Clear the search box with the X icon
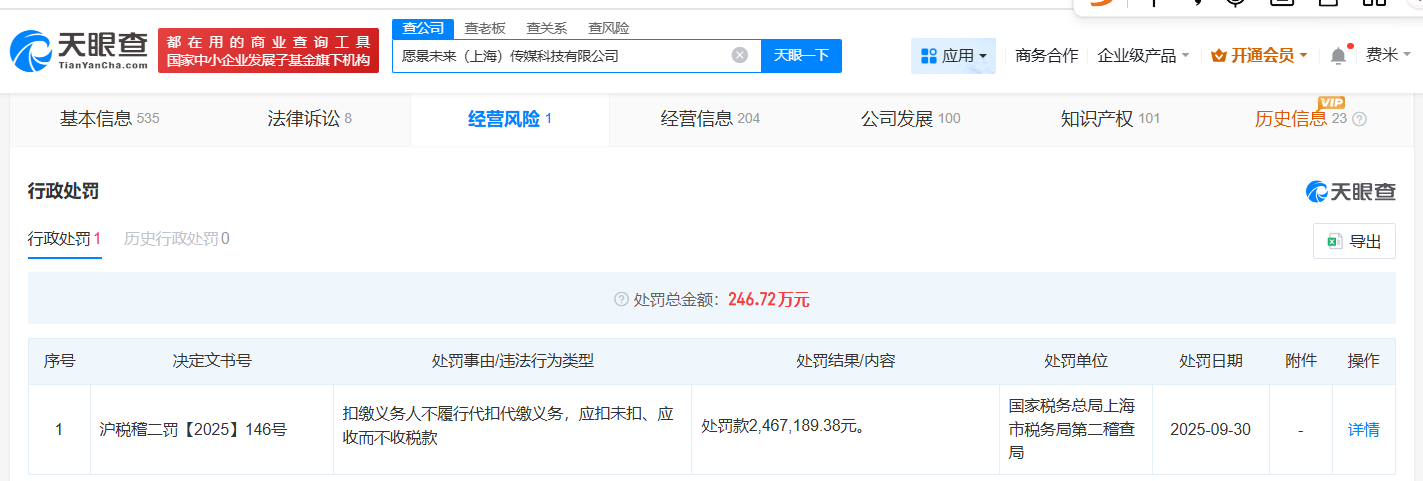 pos(739,56)
